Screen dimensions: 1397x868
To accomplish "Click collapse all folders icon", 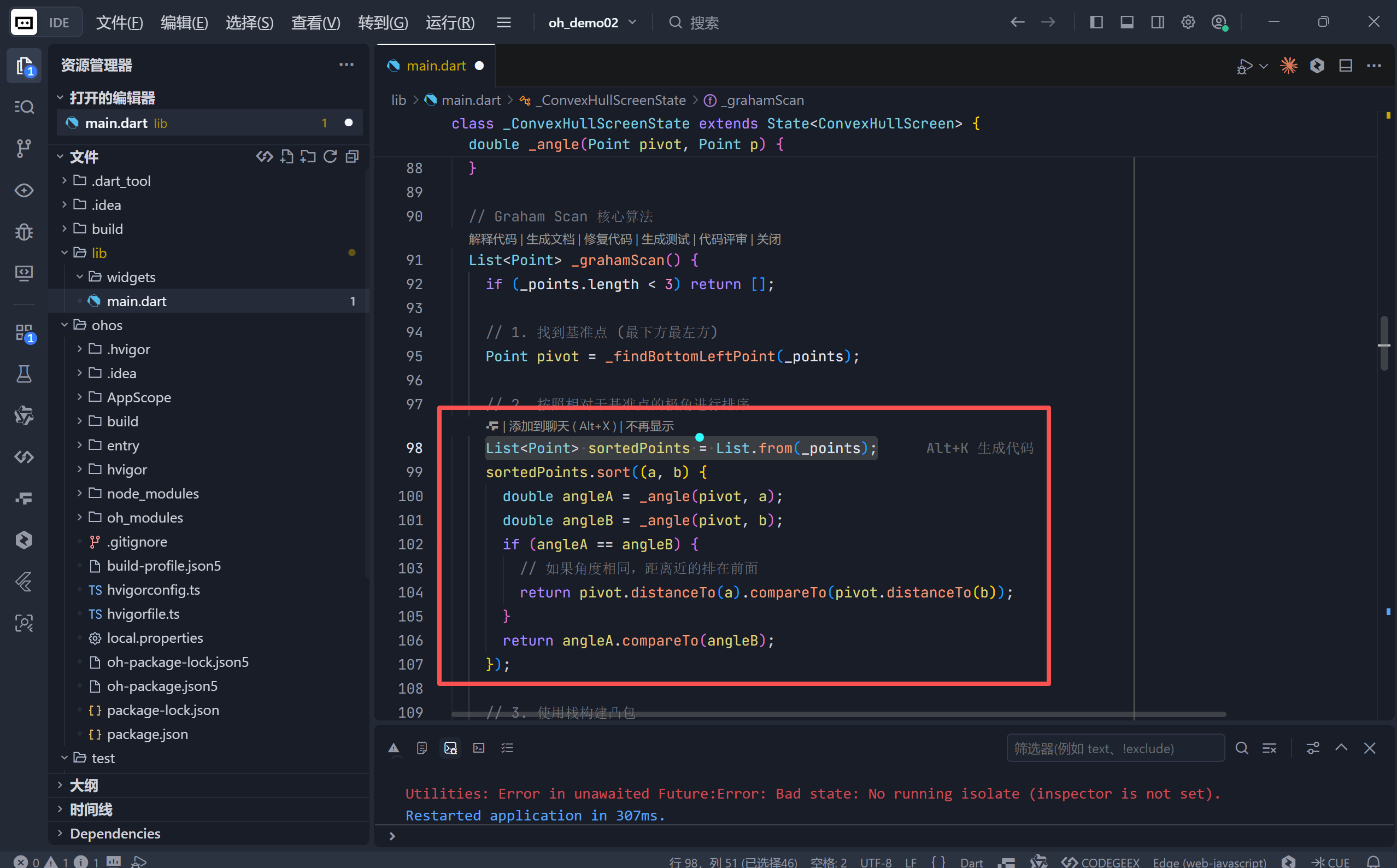I will coord(353,156).
